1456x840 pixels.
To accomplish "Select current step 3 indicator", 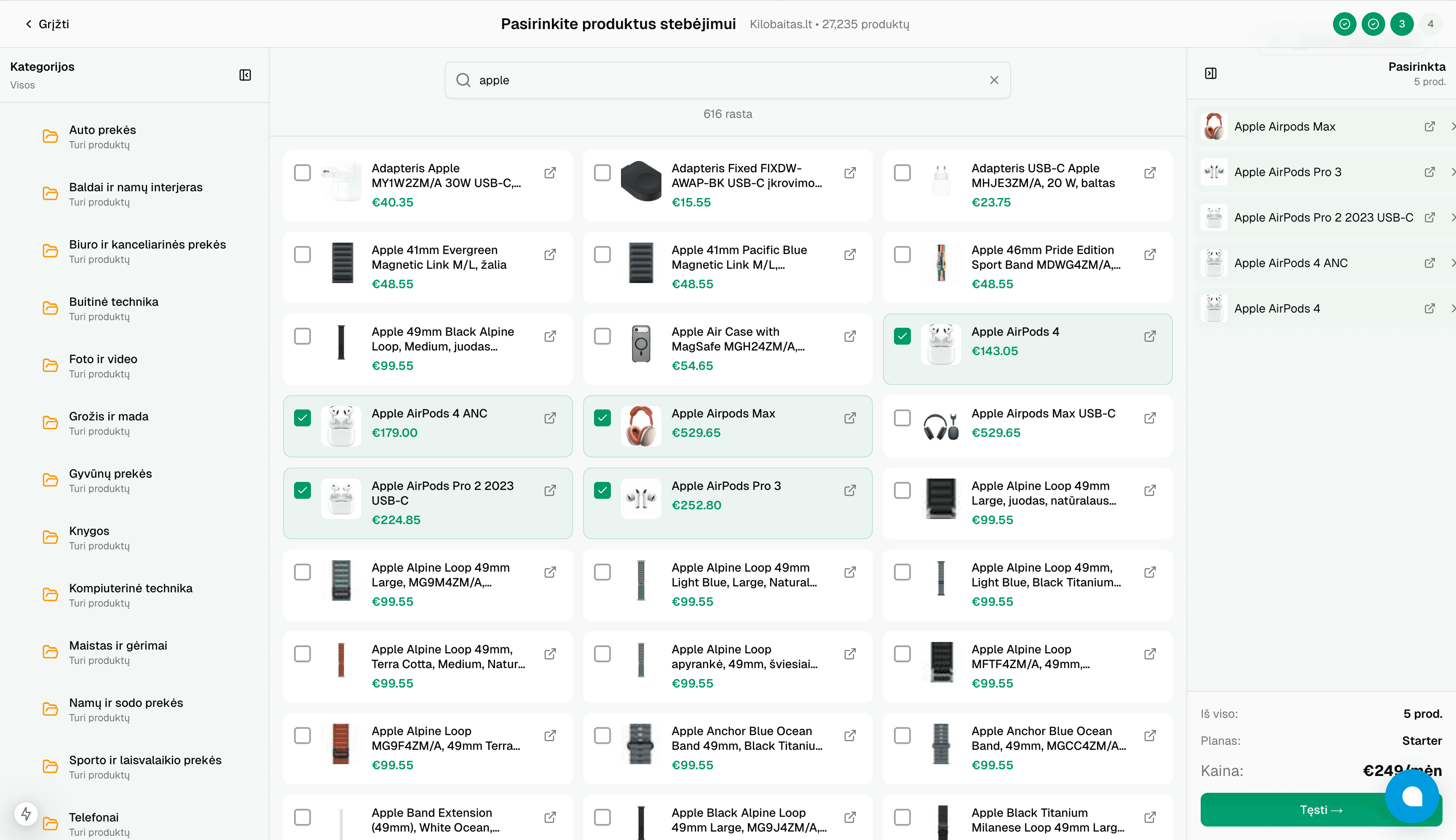I will click(x=1402, y=24).
